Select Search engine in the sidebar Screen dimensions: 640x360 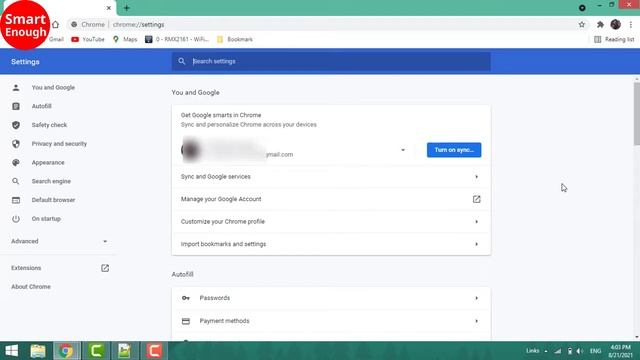[51, 181]
